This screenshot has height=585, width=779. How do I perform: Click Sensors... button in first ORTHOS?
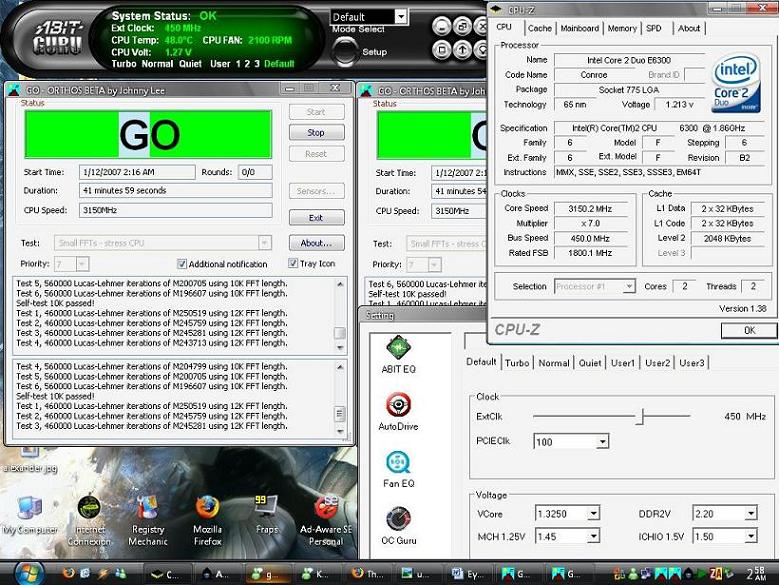click(316, 191)
